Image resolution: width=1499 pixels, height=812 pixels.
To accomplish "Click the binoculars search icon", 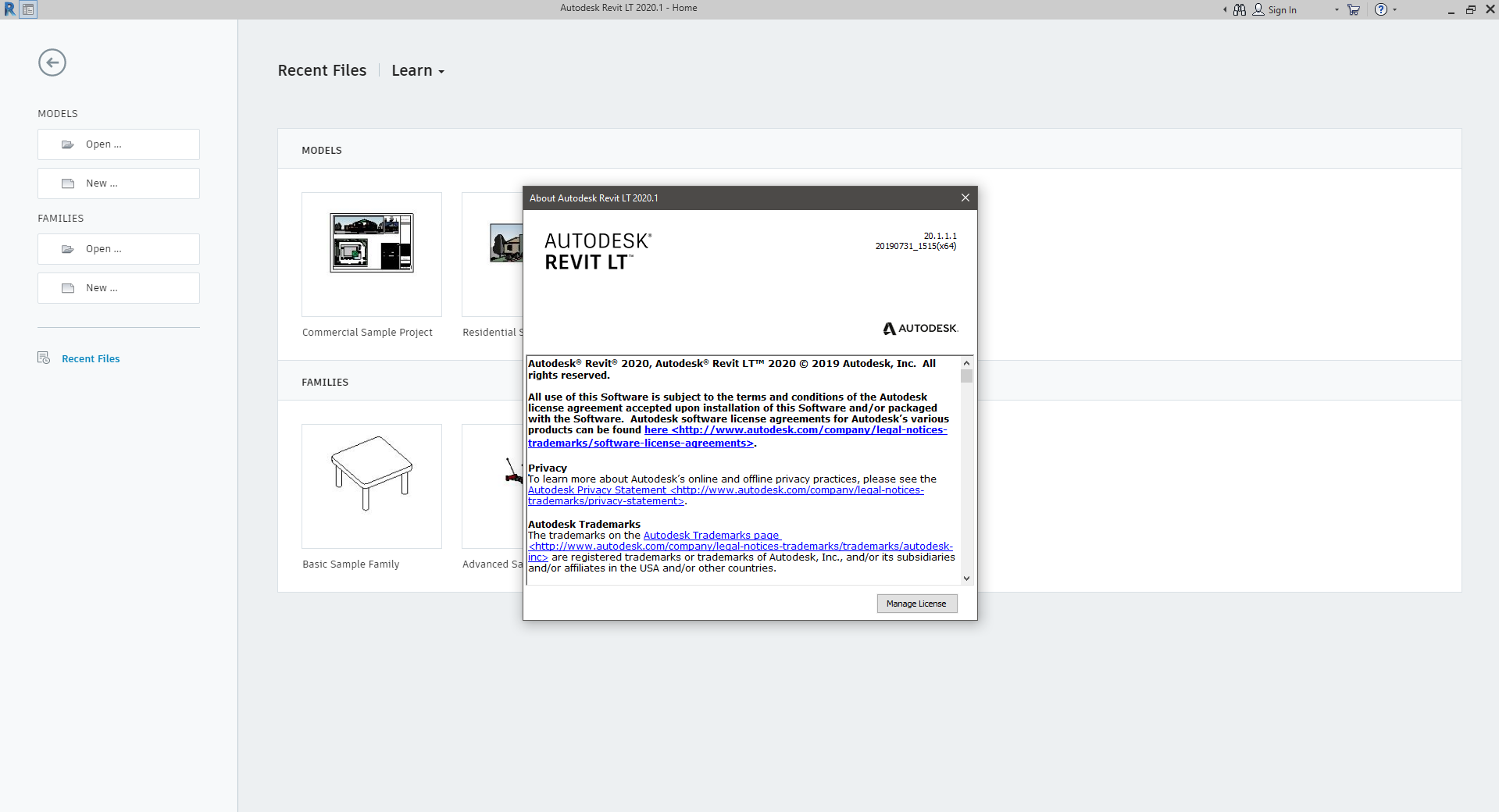I will click(x=1240, y=9).
